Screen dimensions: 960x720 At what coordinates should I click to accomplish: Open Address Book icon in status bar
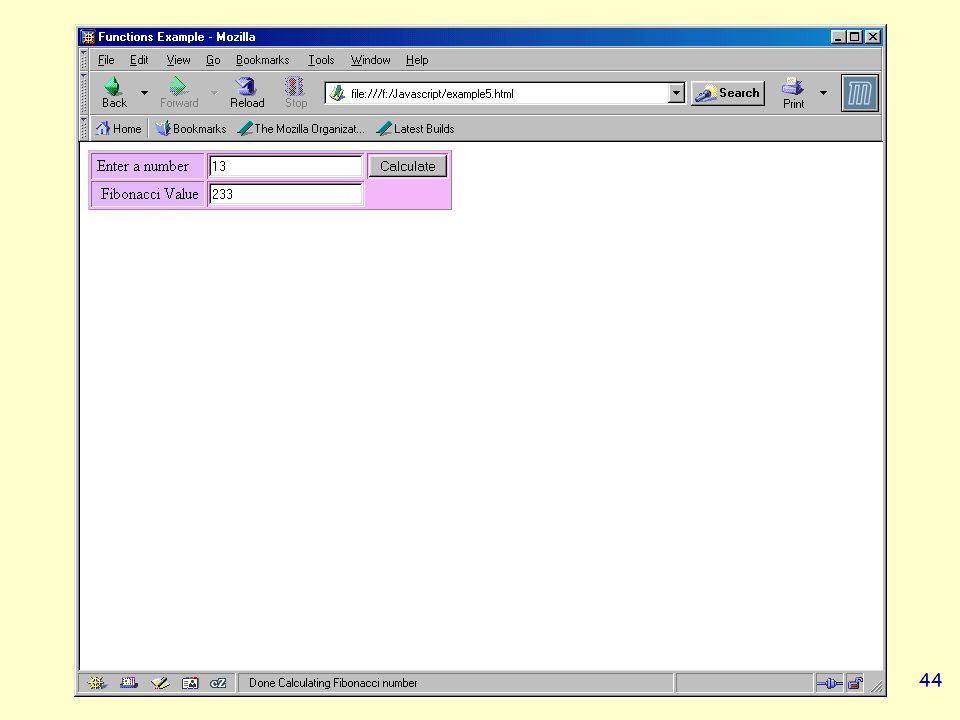tap(190, 683)
